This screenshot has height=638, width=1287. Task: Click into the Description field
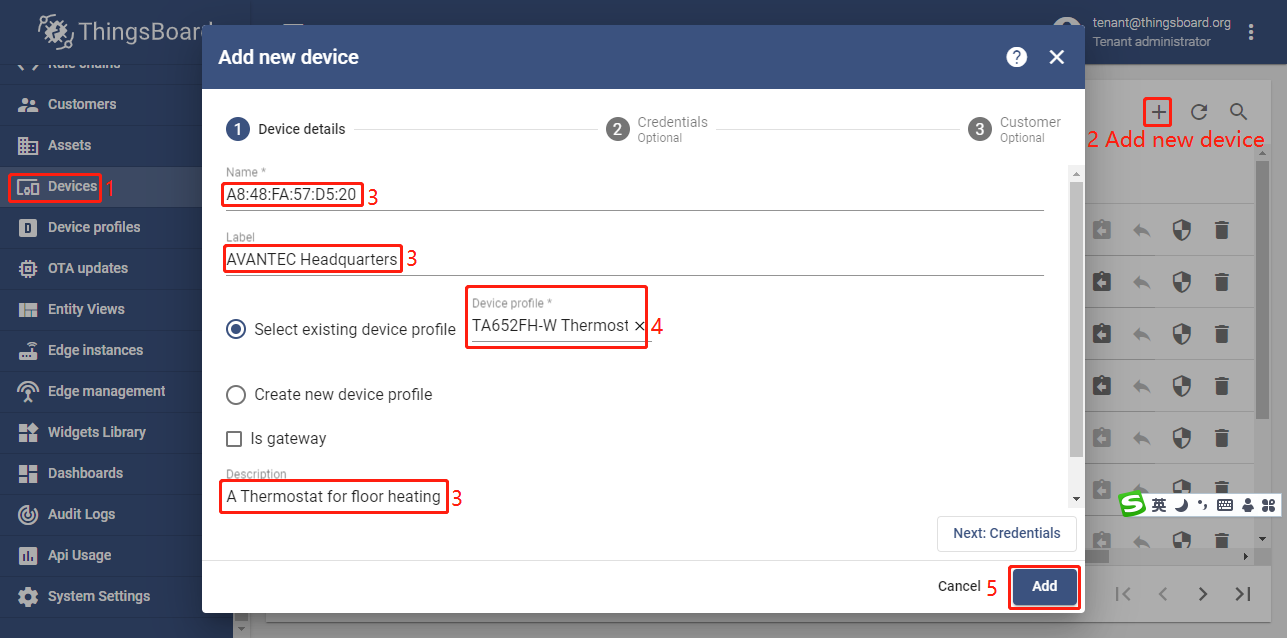coord(635,496)
